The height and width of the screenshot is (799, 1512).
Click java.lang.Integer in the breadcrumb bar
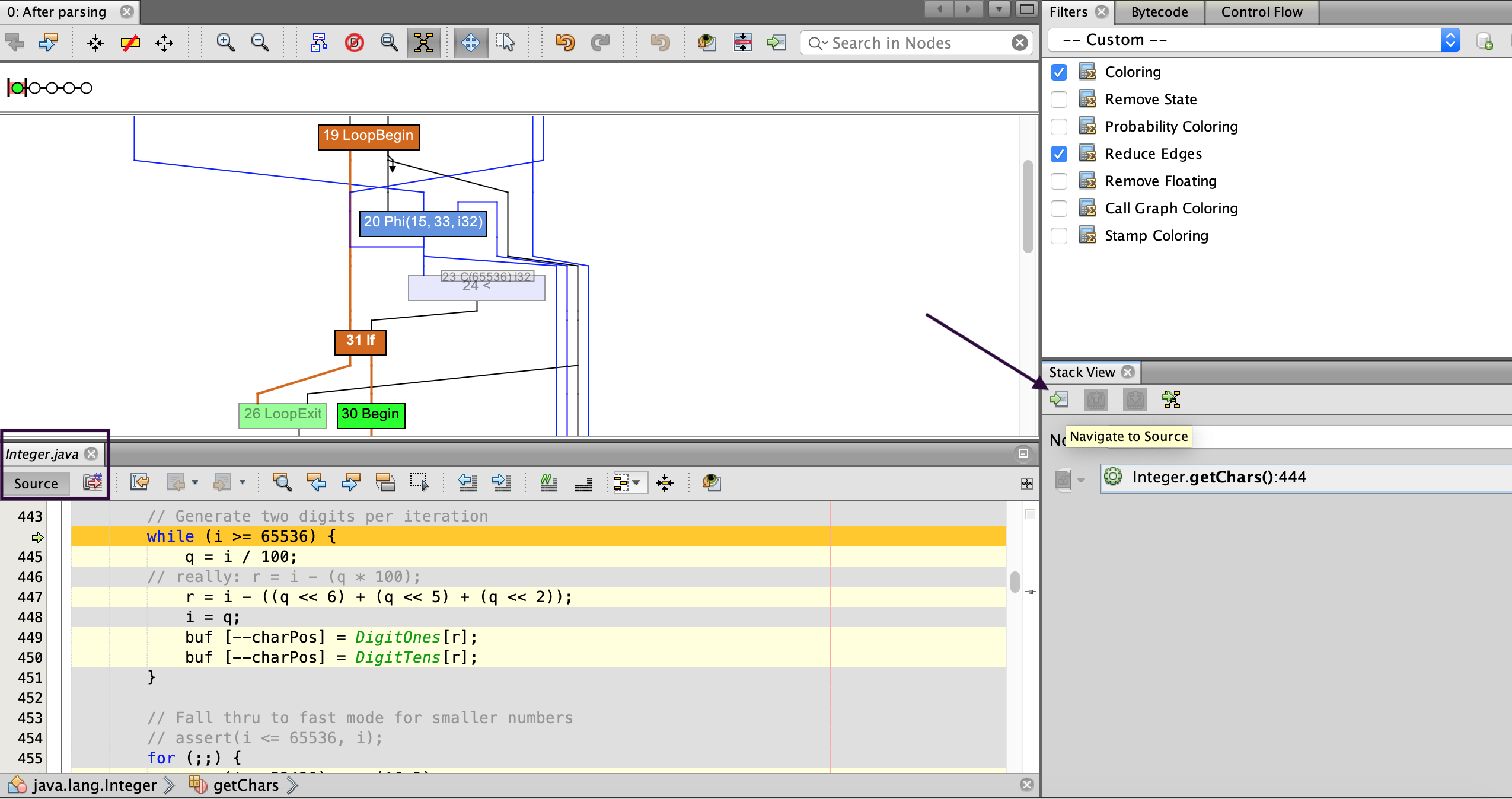95,785
